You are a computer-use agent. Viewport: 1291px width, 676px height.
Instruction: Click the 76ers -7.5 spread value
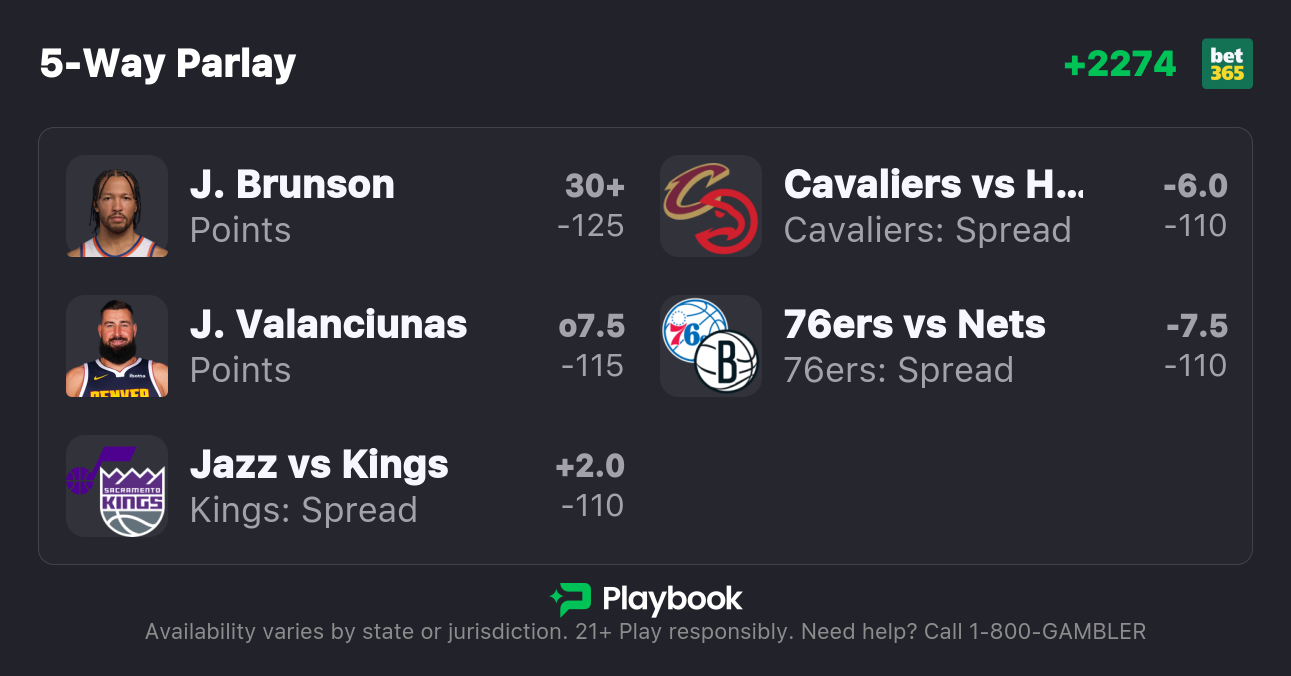click(x=1196, y=326)
